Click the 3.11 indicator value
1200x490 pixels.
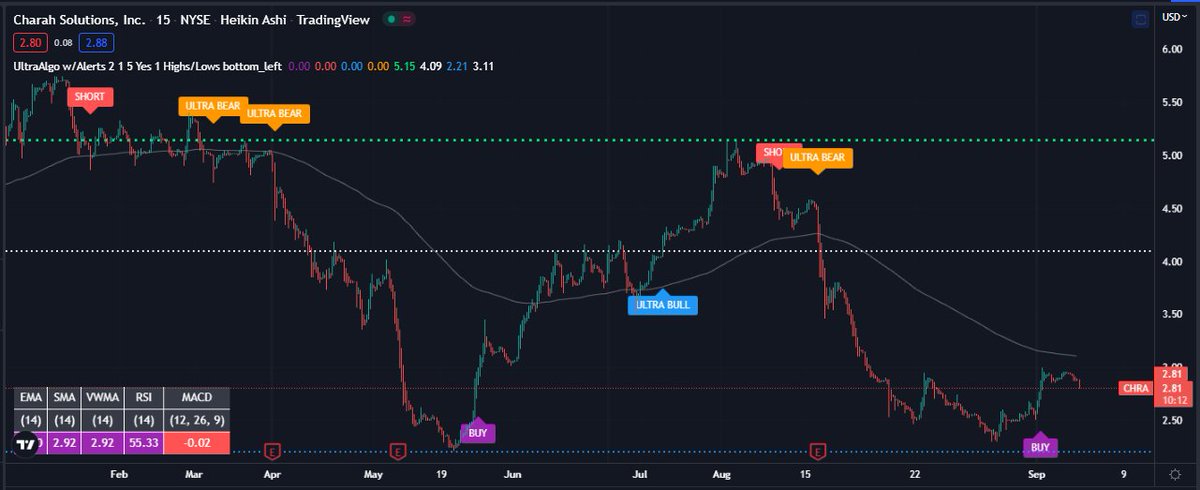click(x=485, y=66)
